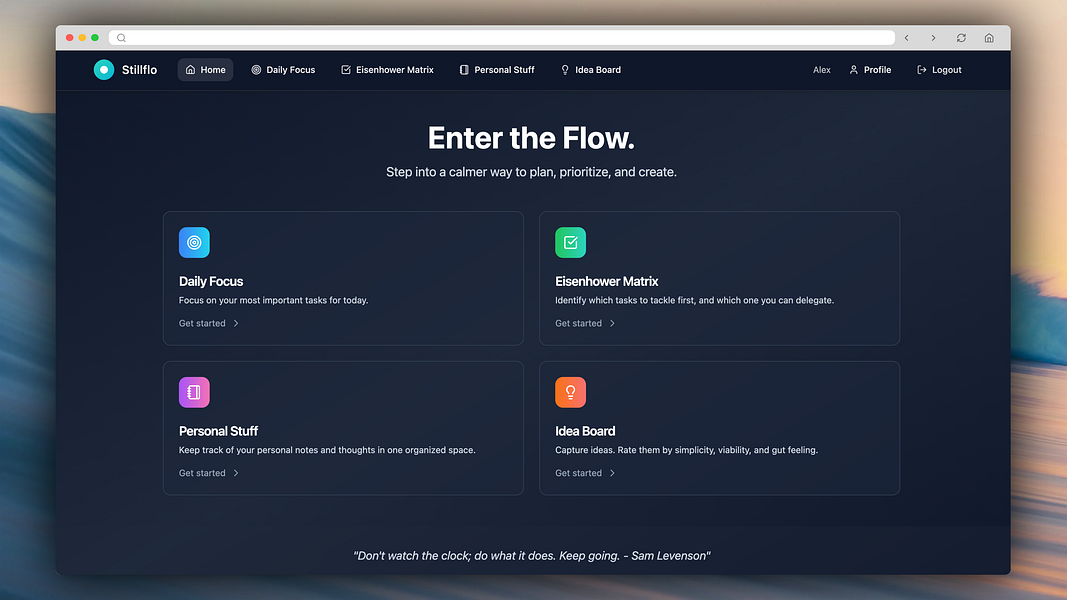This screenshot has width=1067, height=600.
Task: Click the Stillflo teal logo icon
Action: point(103,69)
